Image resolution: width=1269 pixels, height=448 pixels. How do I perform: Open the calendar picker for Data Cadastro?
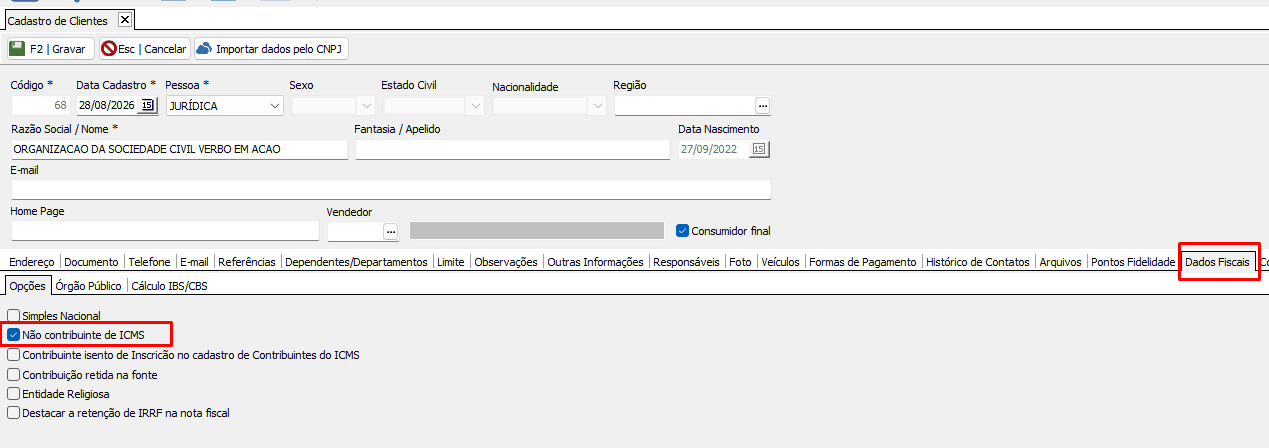pyautogui.click(x=148, y=105)
